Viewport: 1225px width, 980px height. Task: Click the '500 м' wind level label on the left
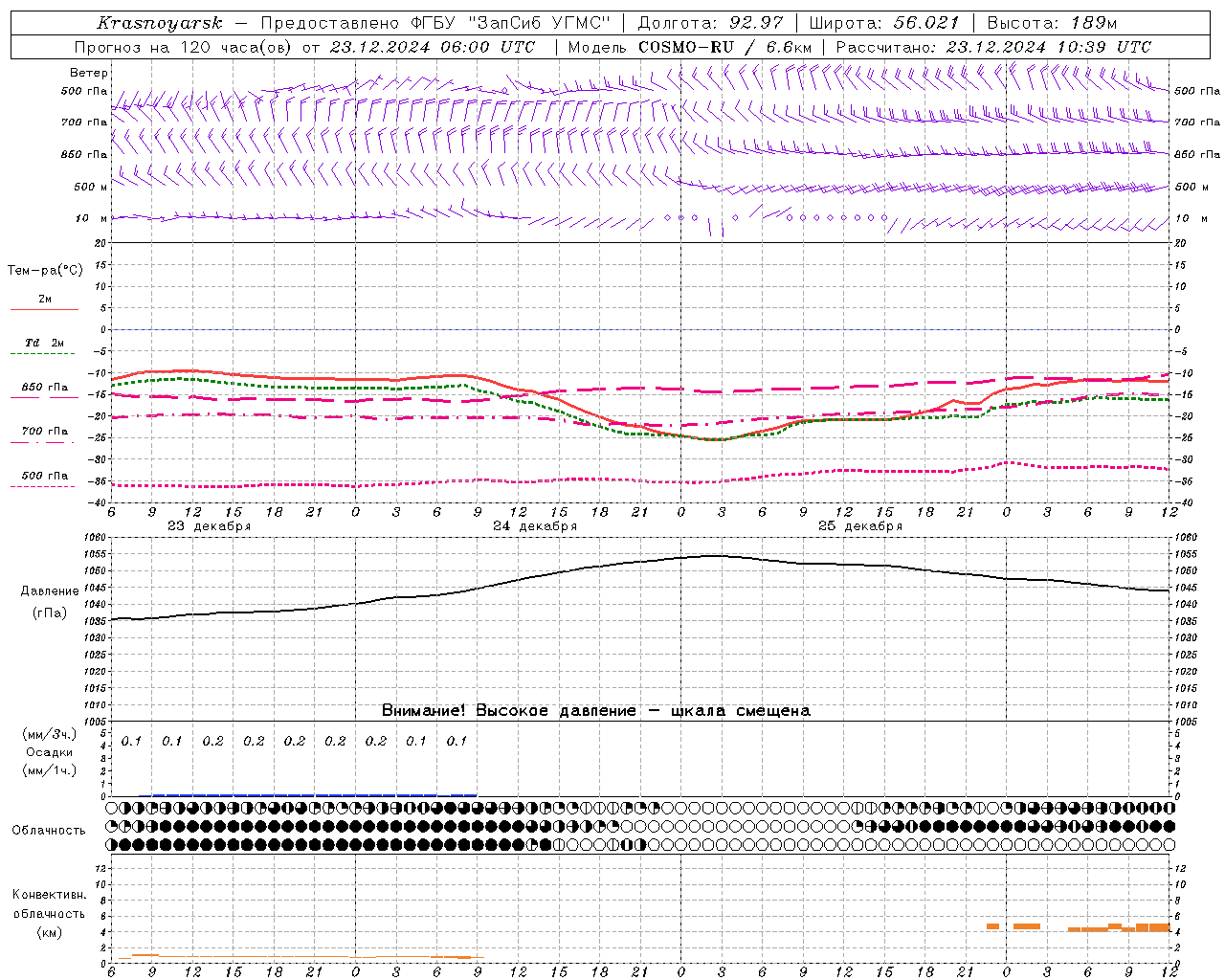tap(92, 187)
